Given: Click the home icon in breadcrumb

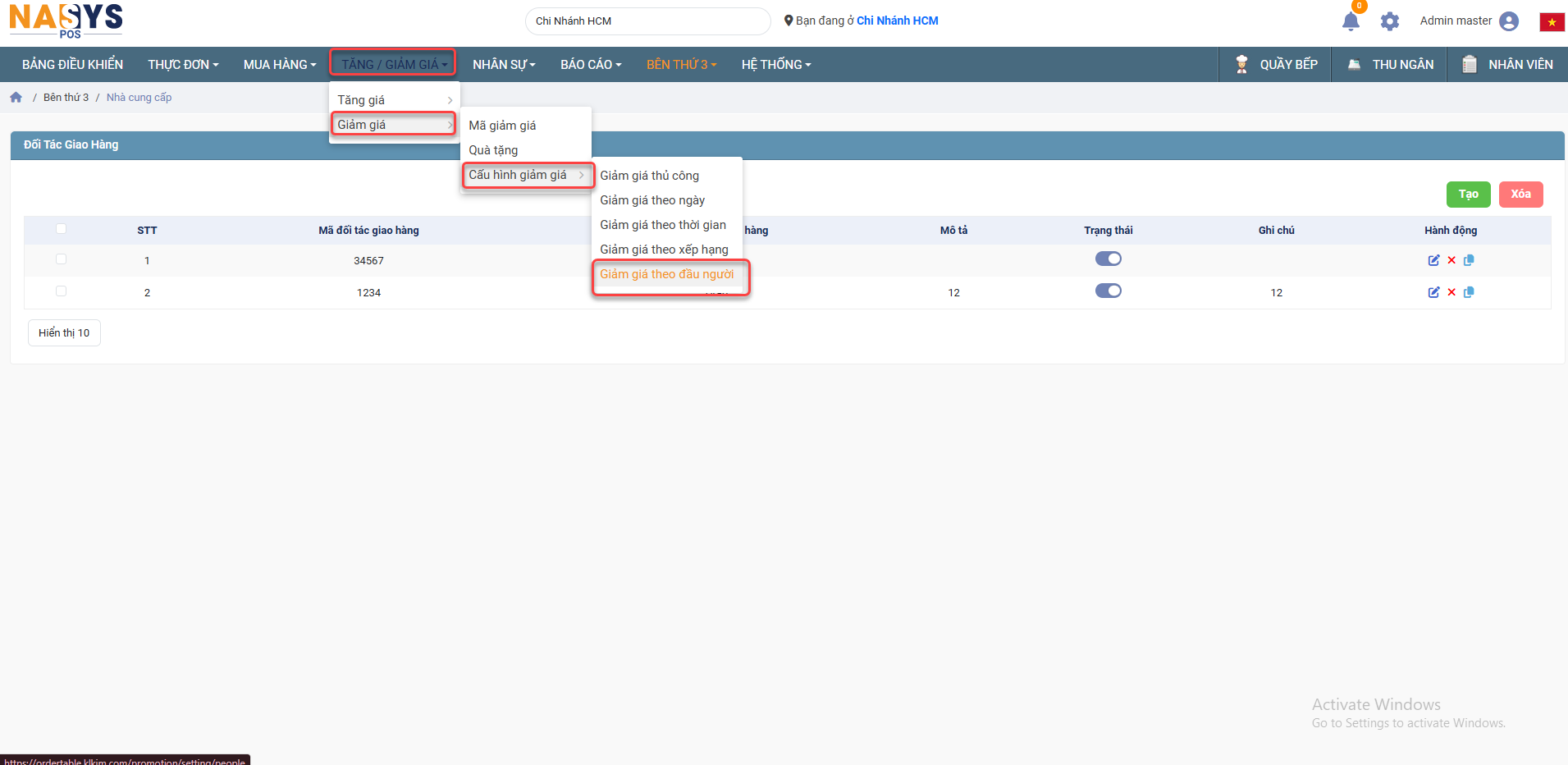Looking at the screenshot, I should pos(16,97).
